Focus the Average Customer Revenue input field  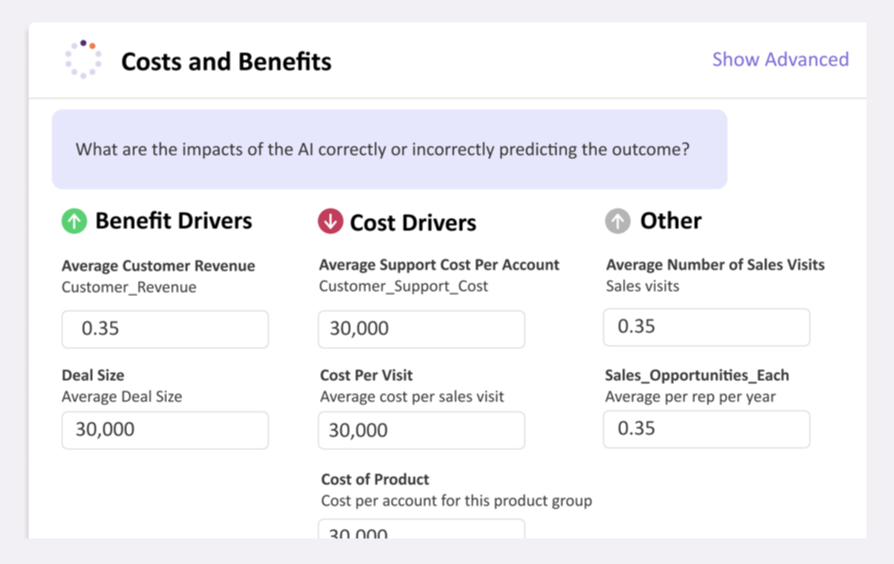coord(165,329)
